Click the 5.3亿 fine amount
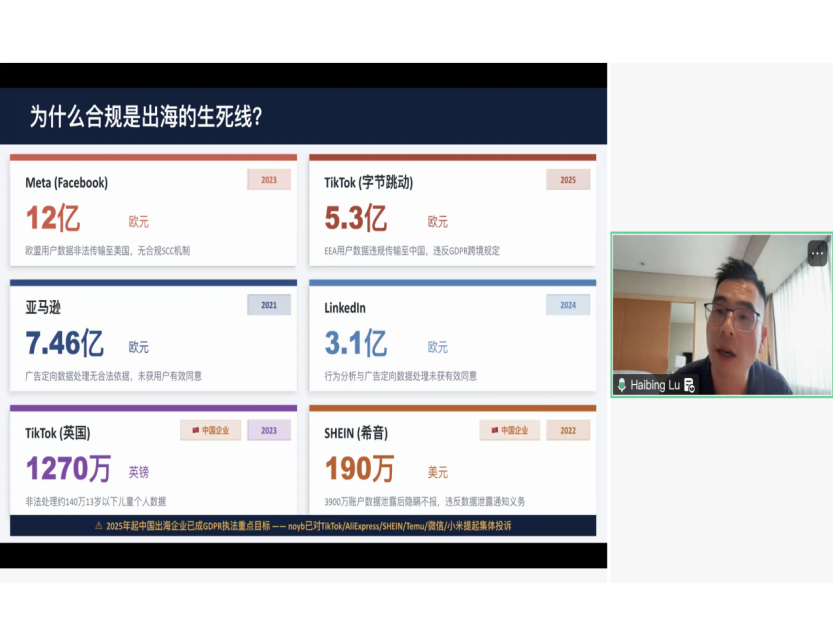The image size is (834, 625). [356, 218]
